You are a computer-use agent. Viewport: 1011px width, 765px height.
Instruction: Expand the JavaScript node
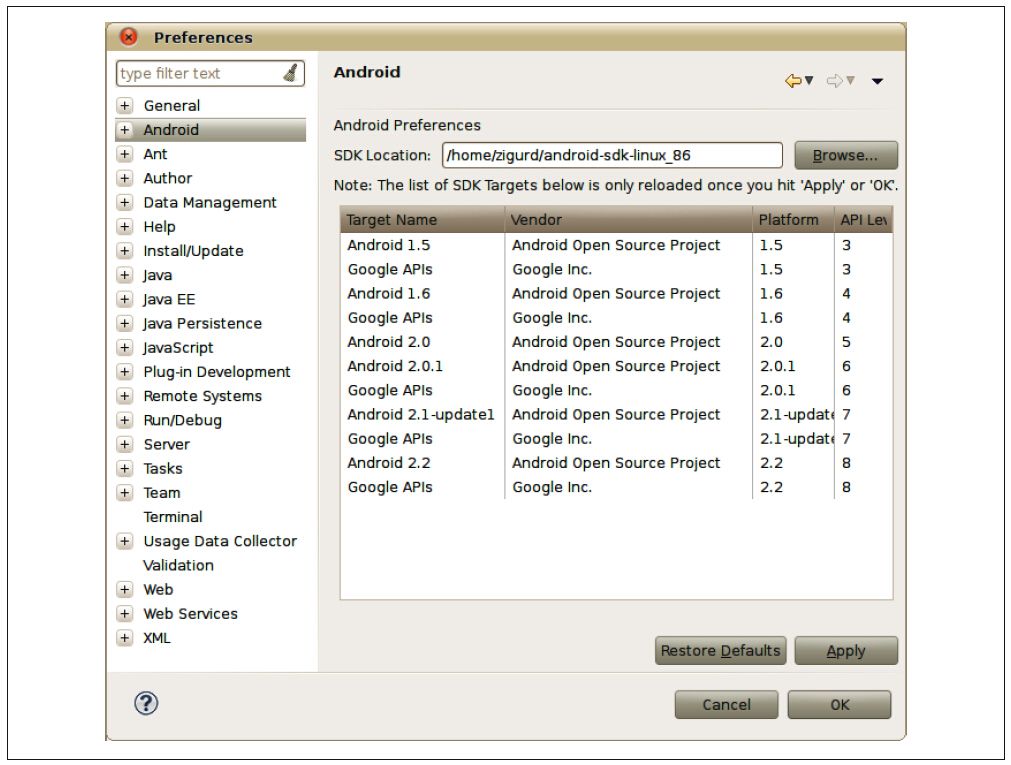pyautogui.click(x=125, y=347)
